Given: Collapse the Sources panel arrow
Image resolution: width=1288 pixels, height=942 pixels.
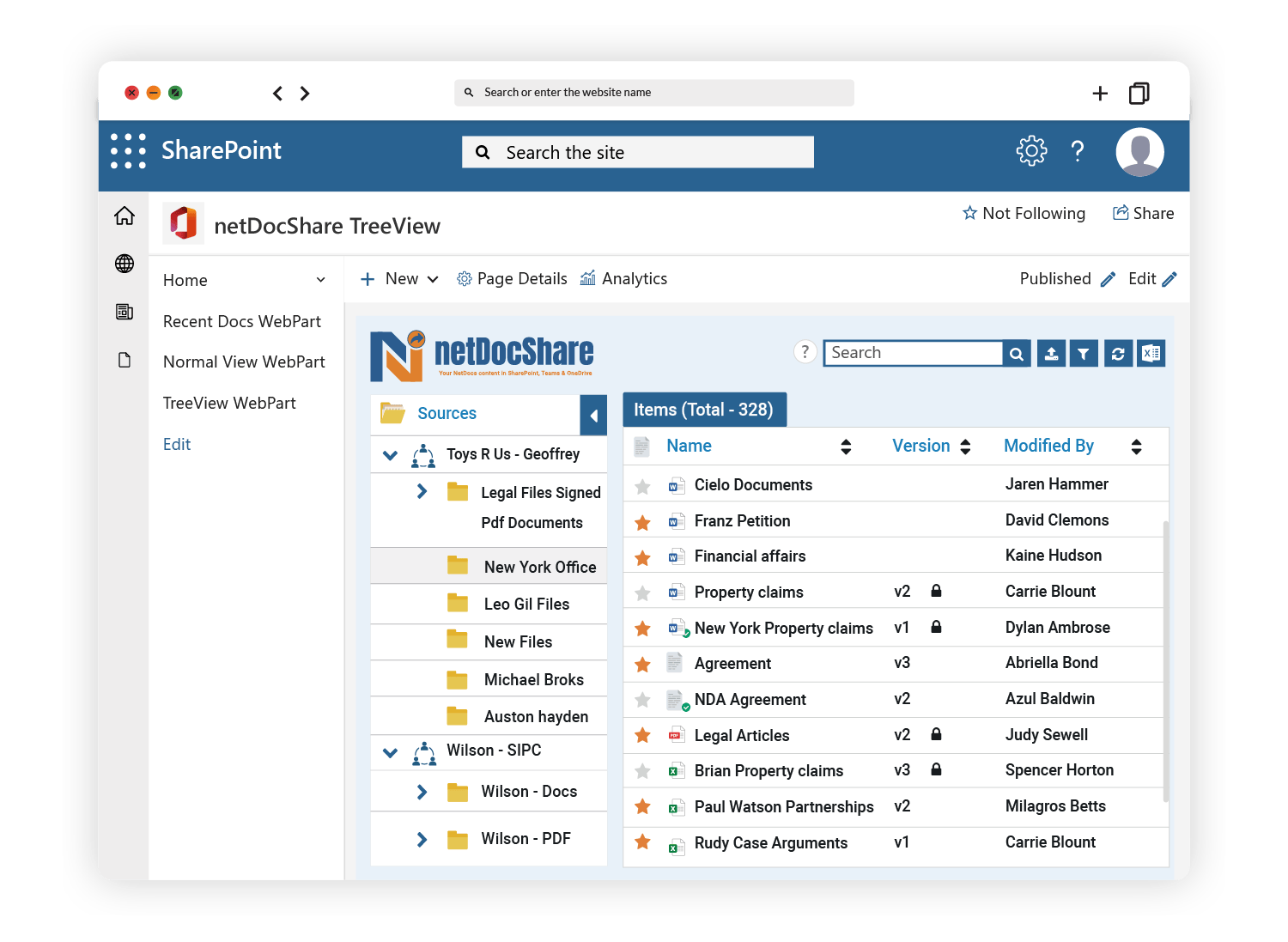Looking at the screenshot, I should coord(593,416).
